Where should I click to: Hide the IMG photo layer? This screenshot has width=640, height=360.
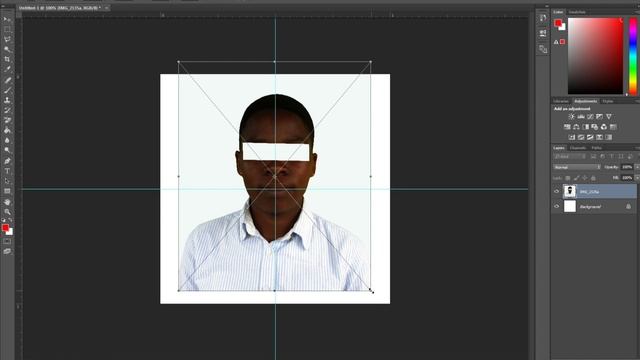coord(556,191)
